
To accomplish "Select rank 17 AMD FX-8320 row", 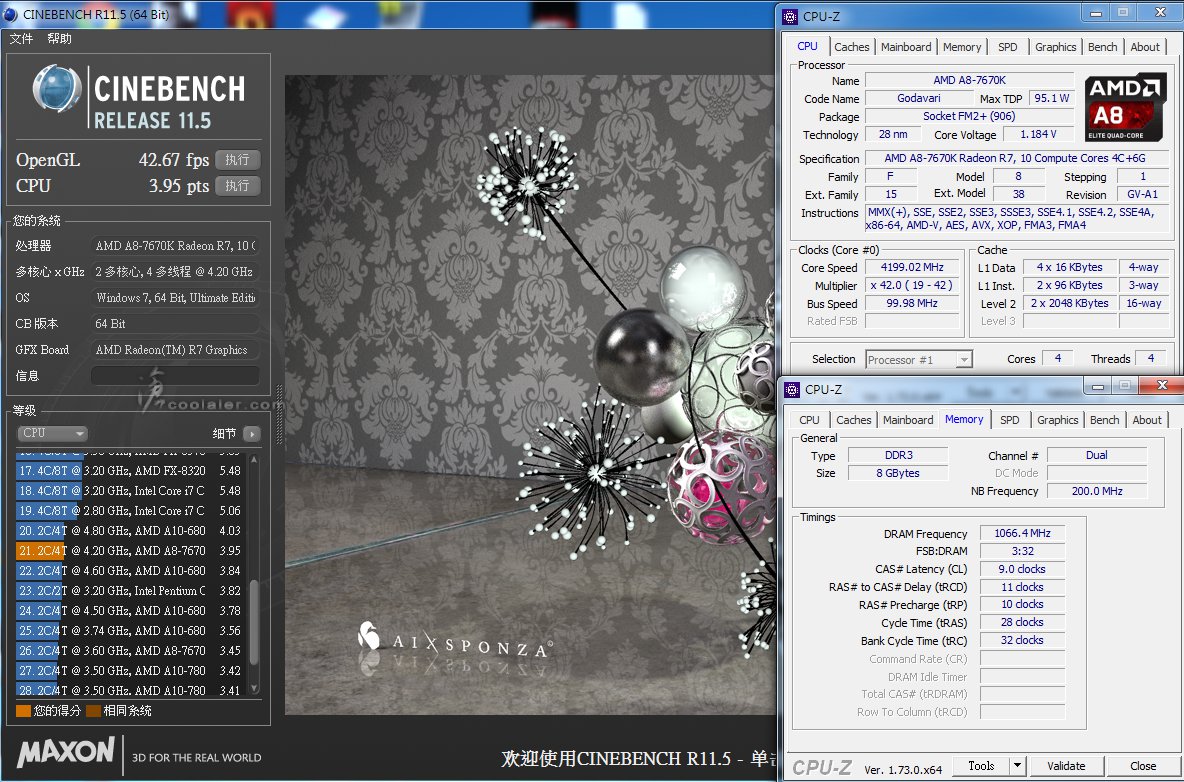I will coord(130,470).
